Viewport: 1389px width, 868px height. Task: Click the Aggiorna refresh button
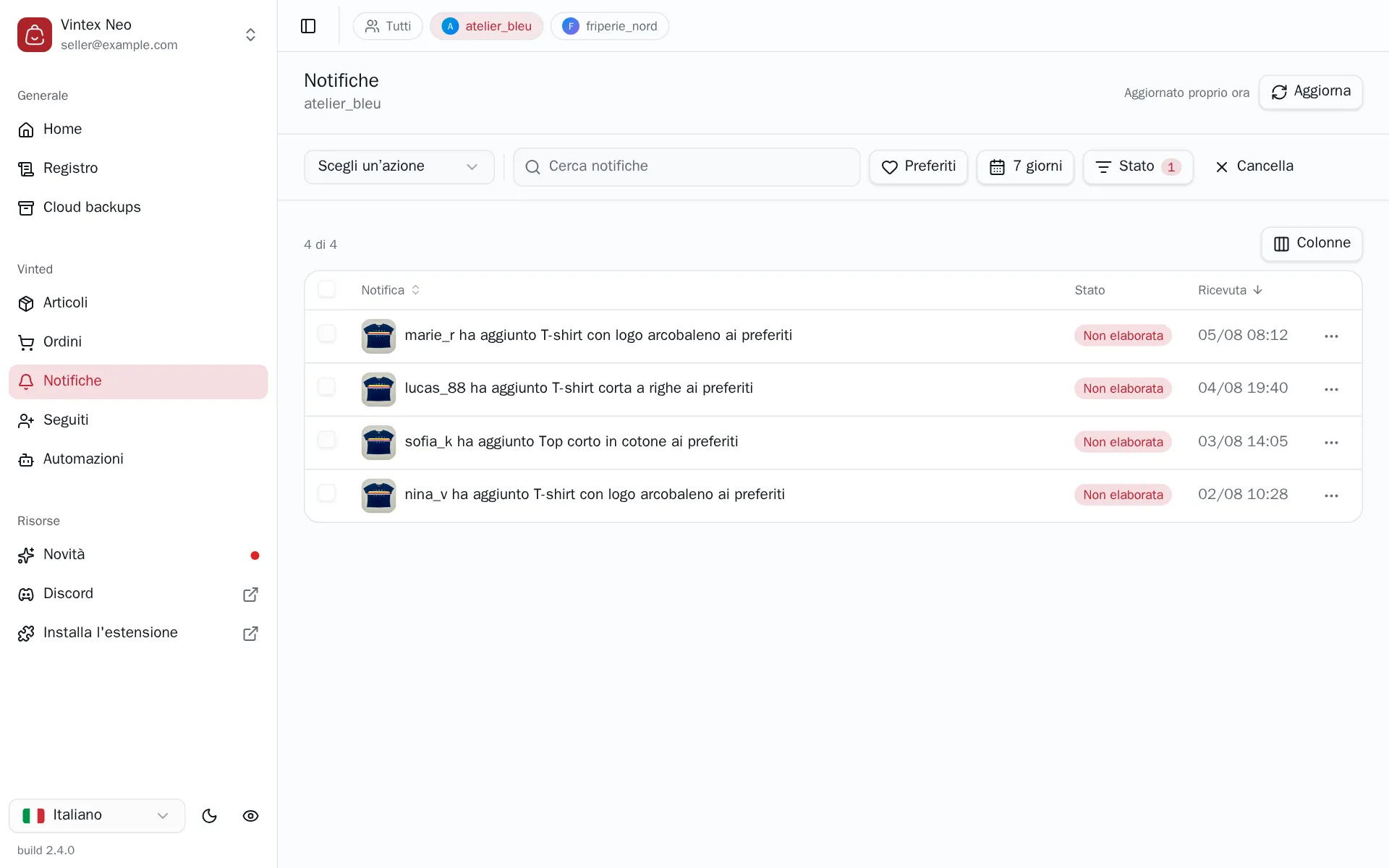1310,92
